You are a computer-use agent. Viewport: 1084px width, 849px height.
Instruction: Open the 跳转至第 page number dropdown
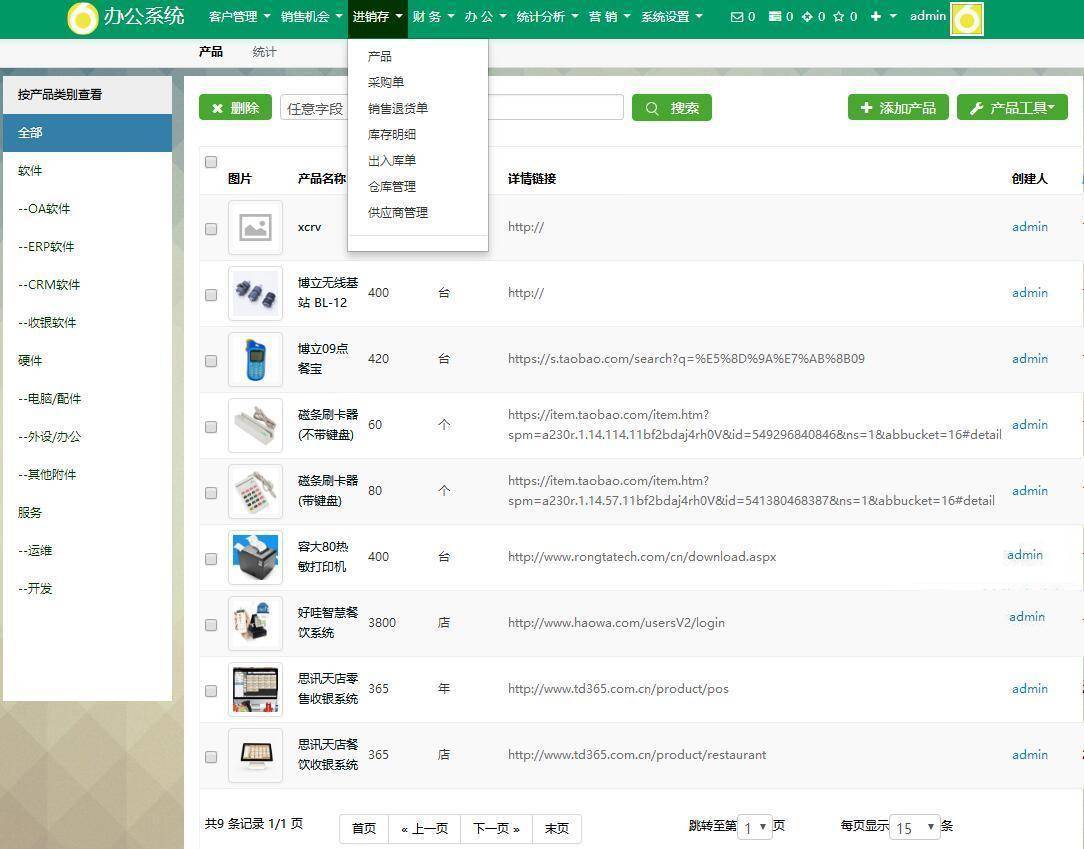click(x=754, y=827)
